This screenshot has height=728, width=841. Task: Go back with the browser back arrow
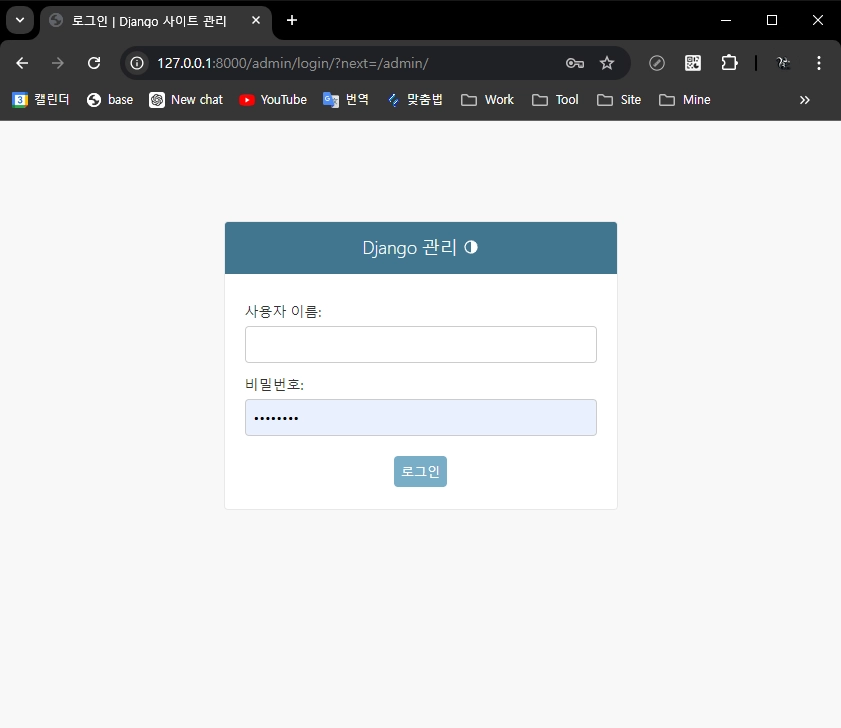coord(22,63)
